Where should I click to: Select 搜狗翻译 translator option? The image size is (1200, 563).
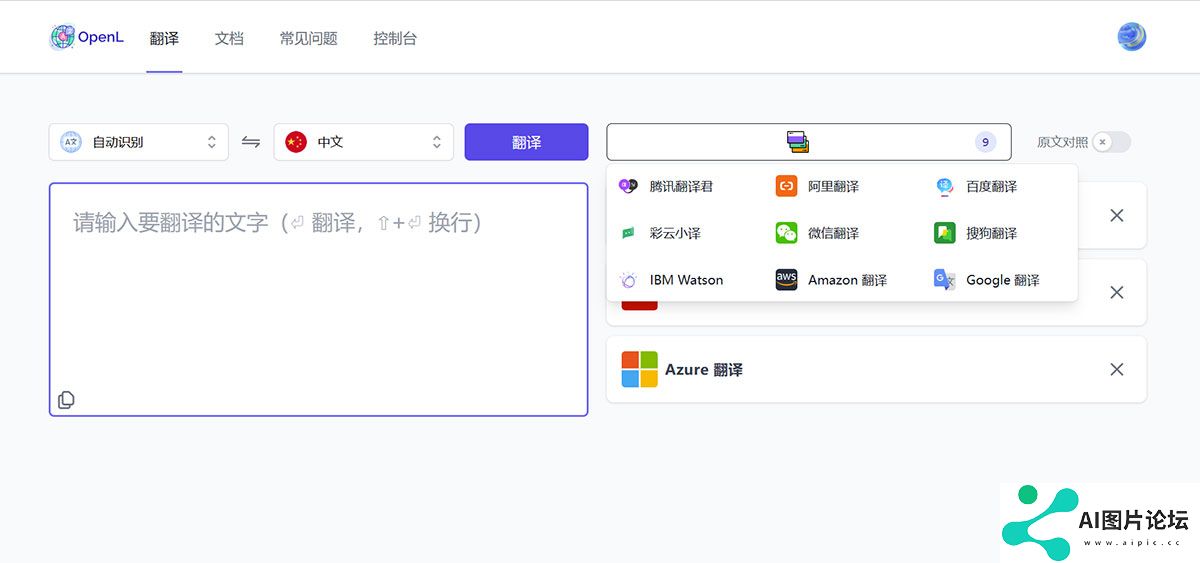pos(992,233)
